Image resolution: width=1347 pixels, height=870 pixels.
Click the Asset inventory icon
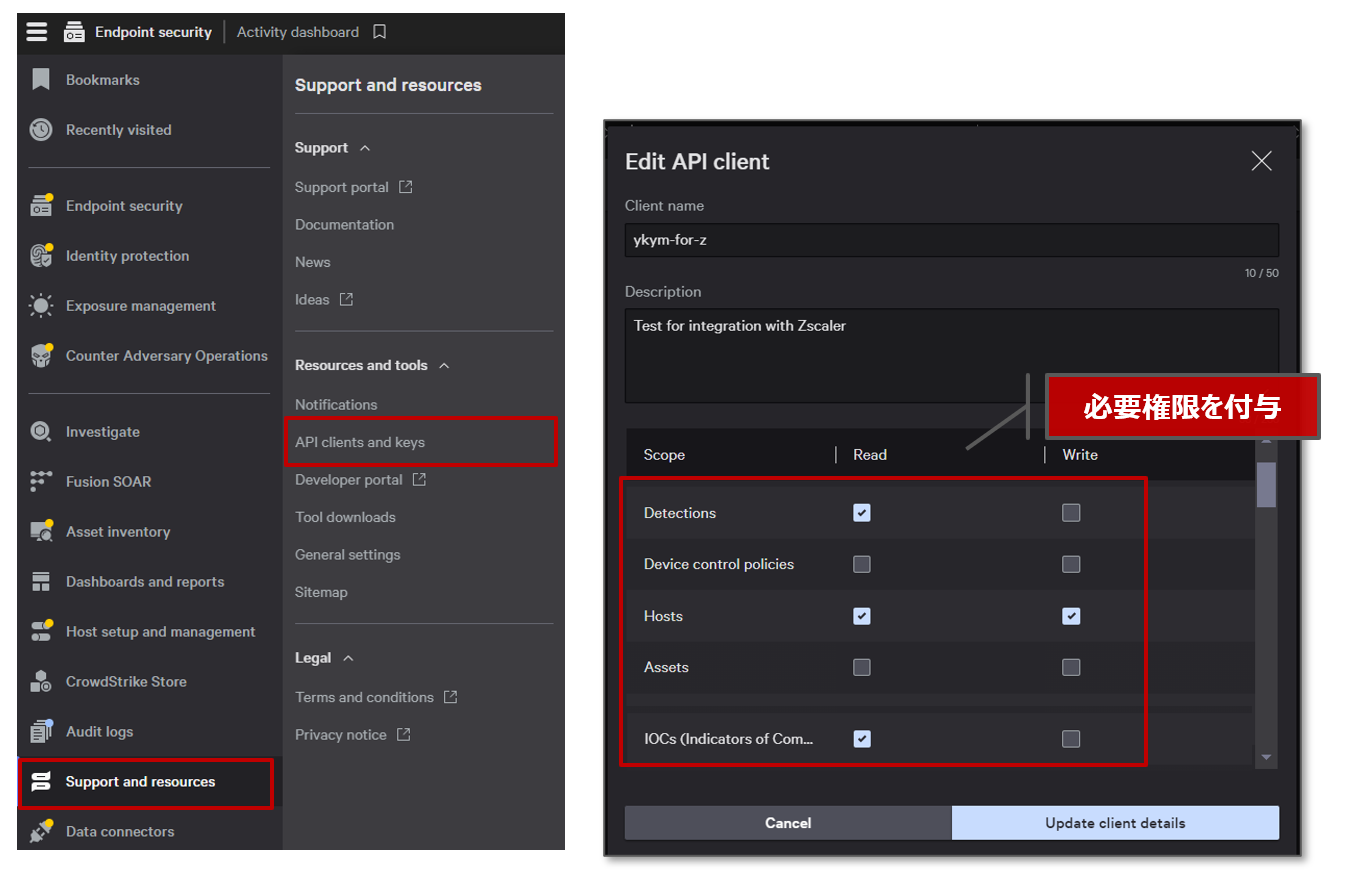pyautogui.click(x=41, y=531)
